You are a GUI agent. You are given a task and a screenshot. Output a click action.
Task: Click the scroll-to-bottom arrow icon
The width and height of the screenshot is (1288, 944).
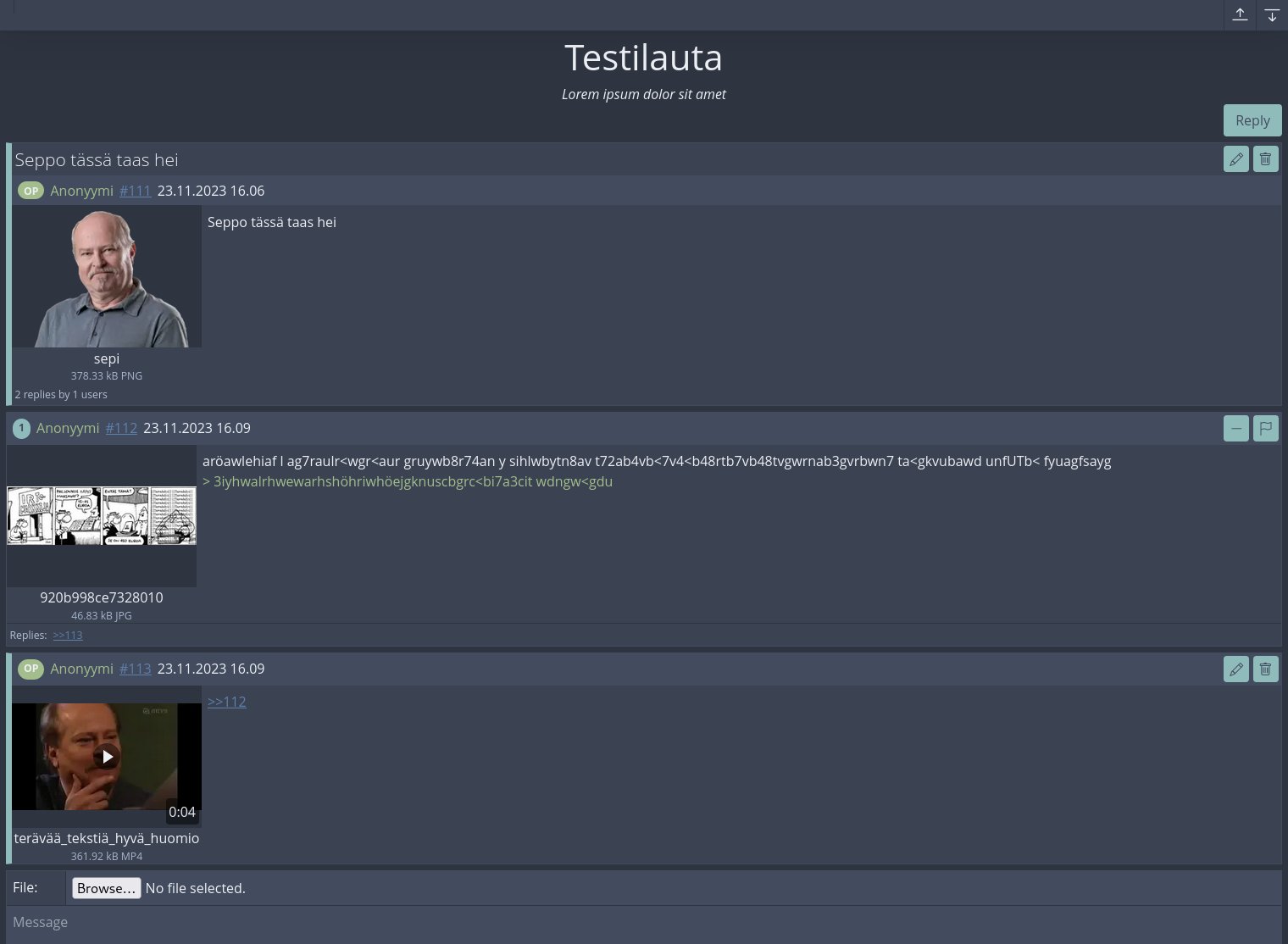click(1272, 14)
